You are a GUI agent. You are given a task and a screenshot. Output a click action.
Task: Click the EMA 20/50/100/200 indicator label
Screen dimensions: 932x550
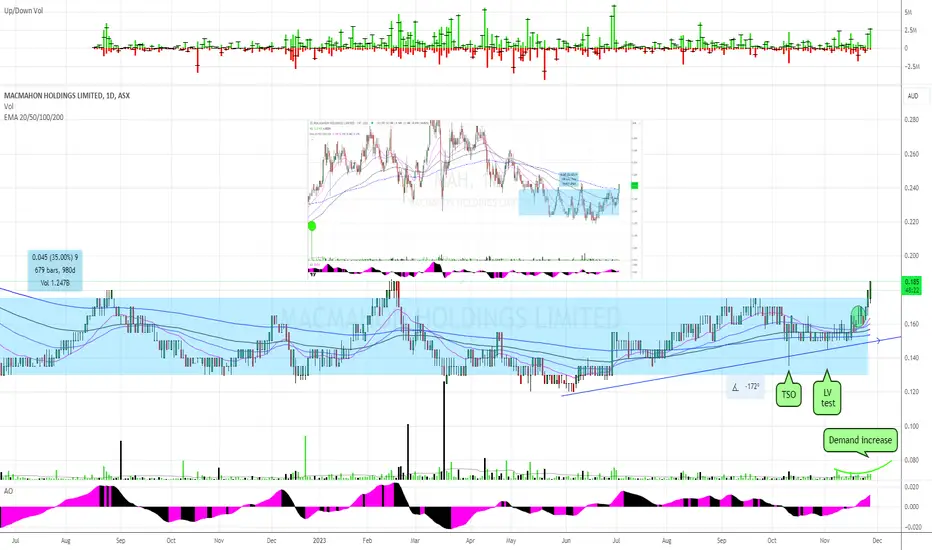[x=33, y=117]
